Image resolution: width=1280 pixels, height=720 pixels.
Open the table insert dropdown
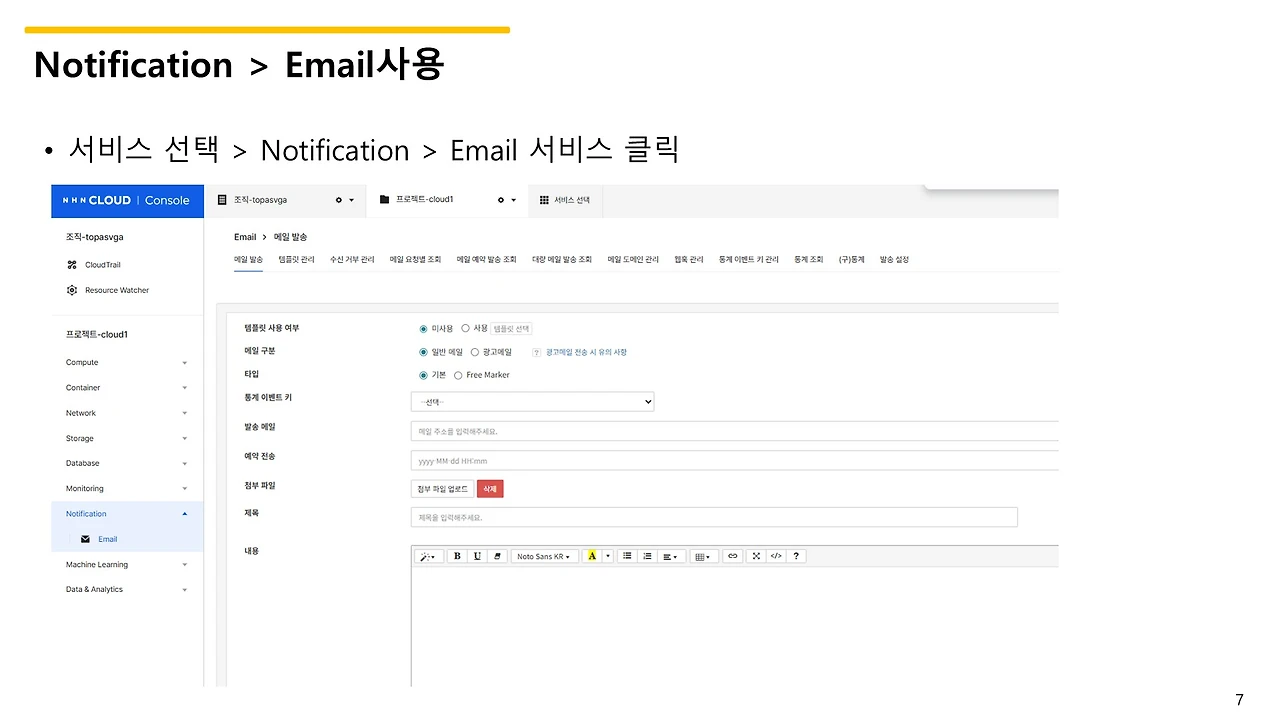[x=704, y=556]
